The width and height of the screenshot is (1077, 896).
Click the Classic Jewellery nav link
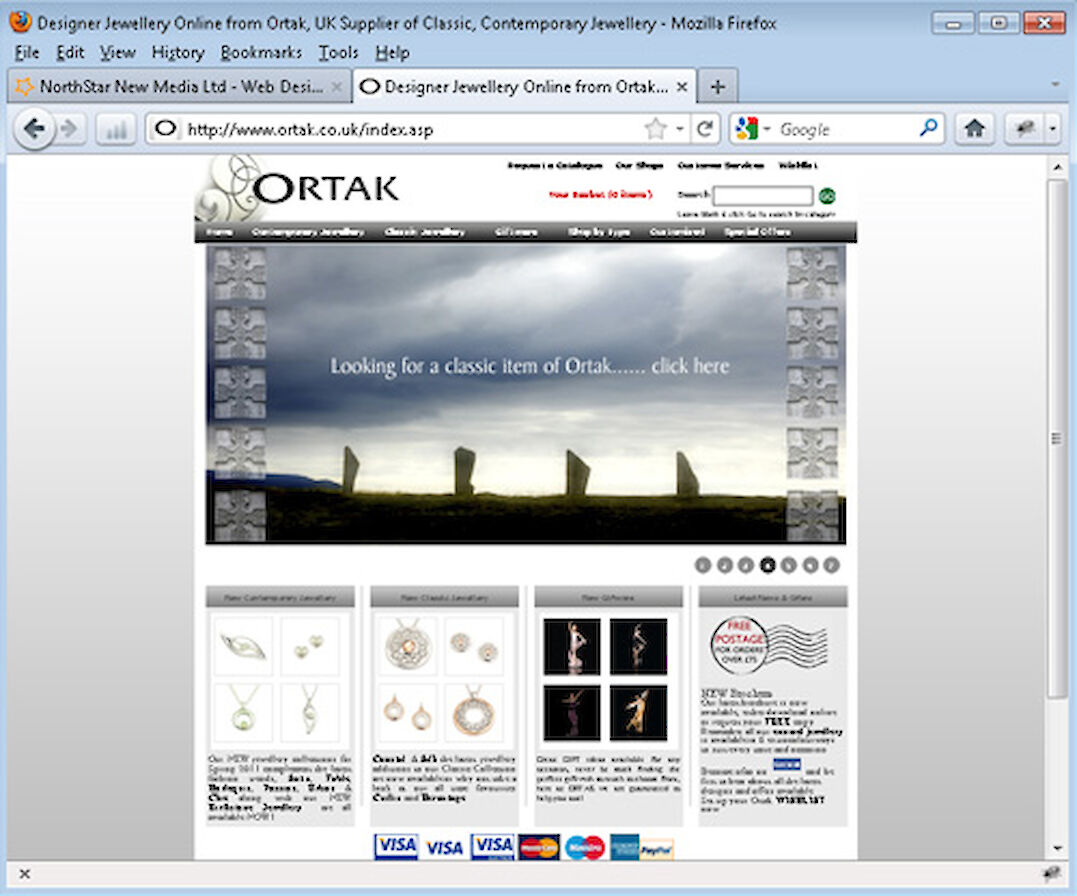click(x=424, y=232)
